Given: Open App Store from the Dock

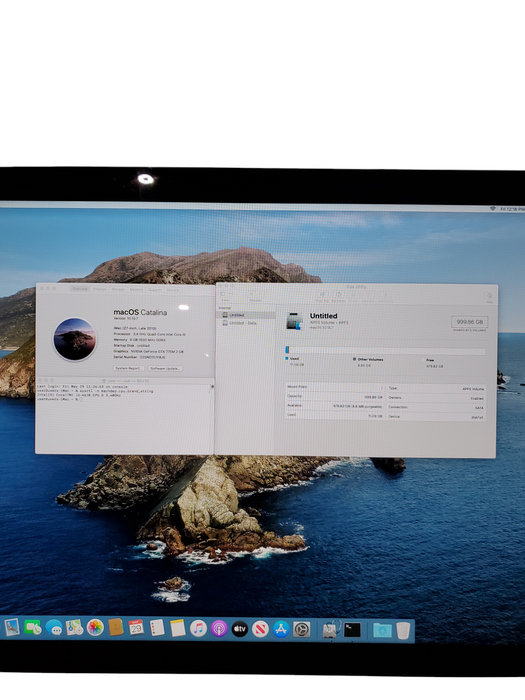Looking at the screenshot, I should [x=281, y=629].
